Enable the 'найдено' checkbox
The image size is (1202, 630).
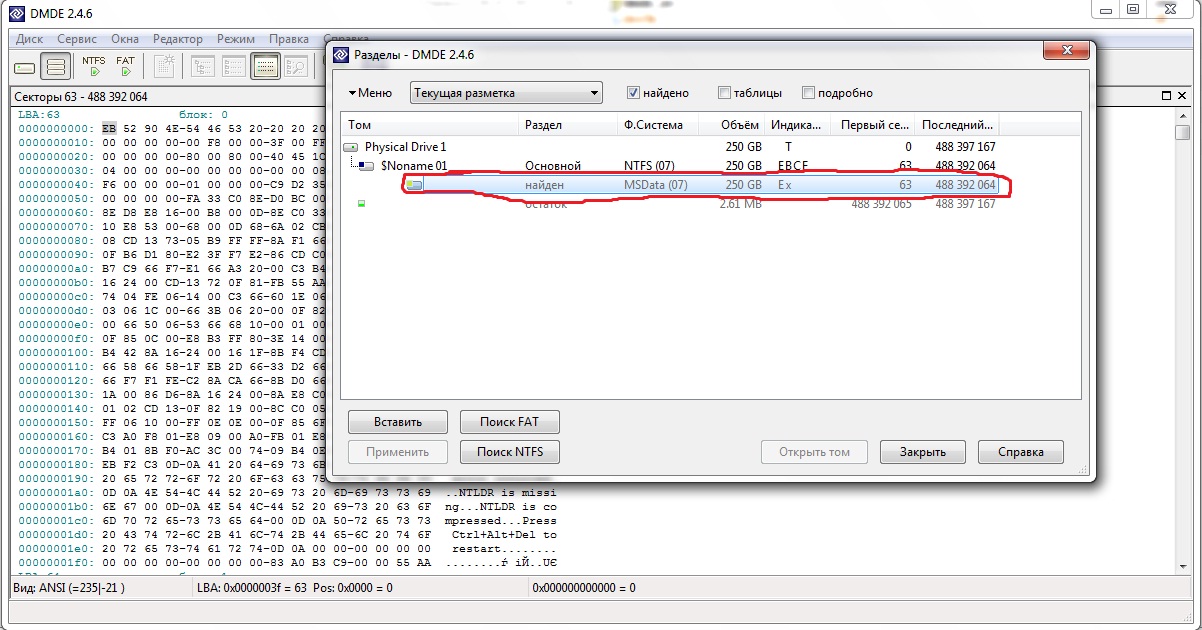pos(633,93)
